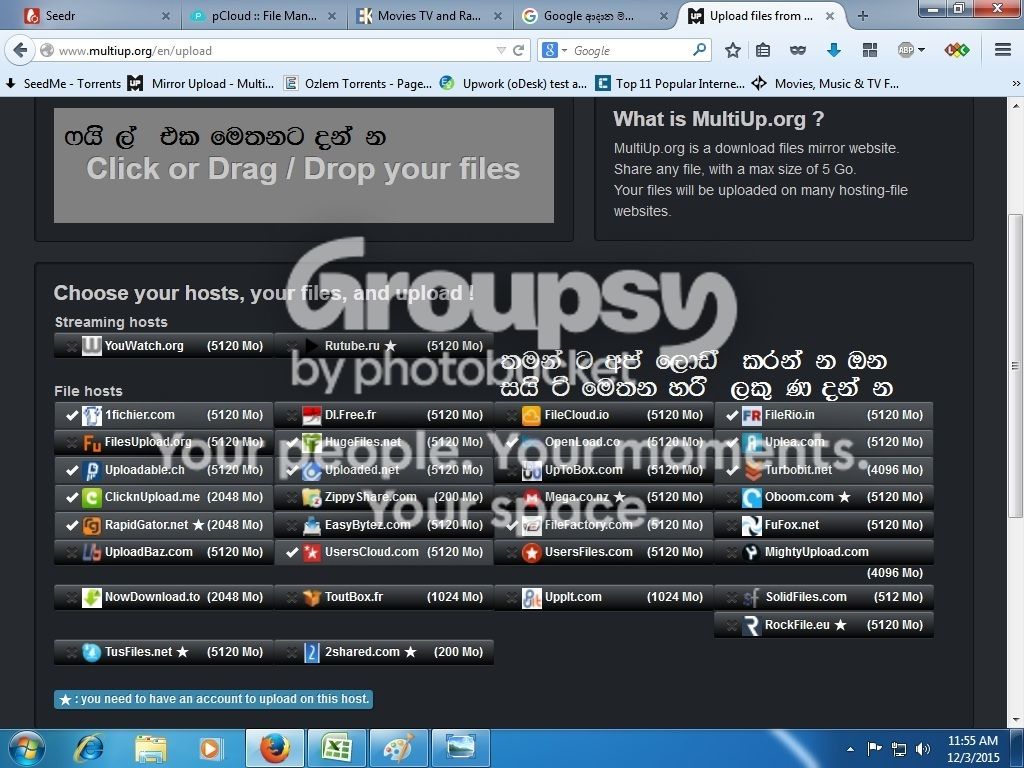Open Upwork (oDesk) test bookmark
This screenshot has height=768, width=1024.
click(x=513, y=84)
